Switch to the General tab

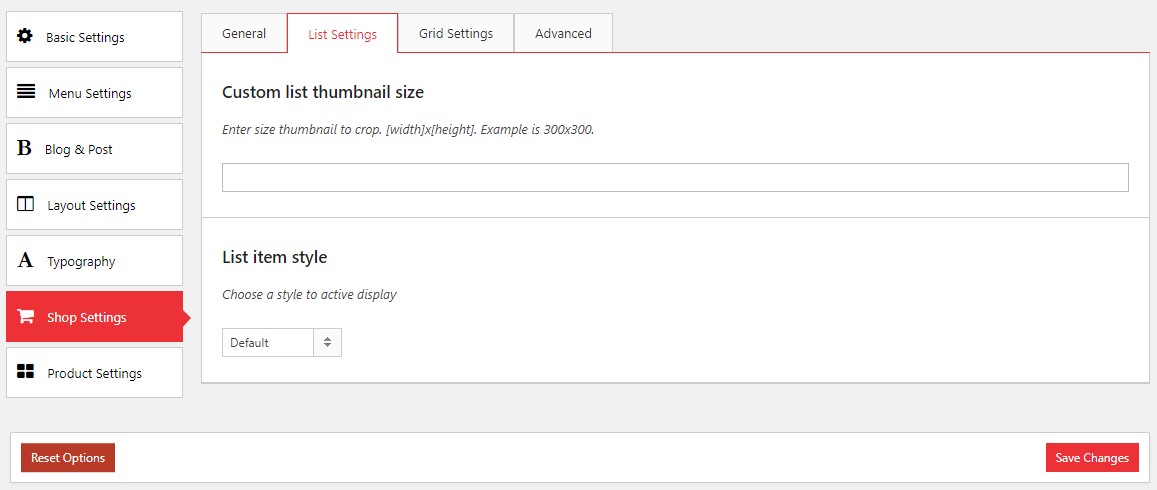(244, 33)
